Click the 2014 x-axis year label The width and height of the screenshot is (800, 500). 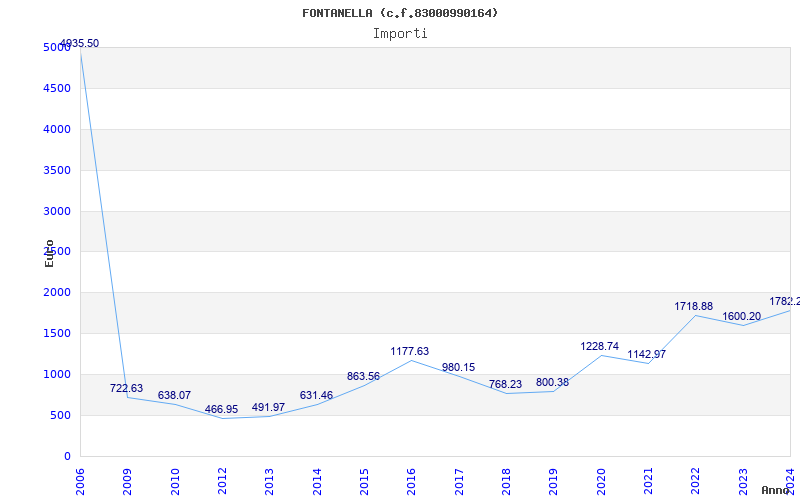(316, 482)
